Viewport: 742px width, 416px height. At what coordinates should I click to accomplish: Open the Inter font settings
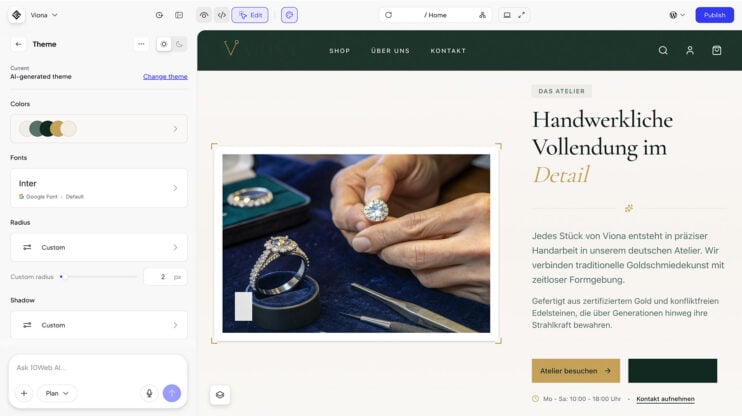pos(99,188)
